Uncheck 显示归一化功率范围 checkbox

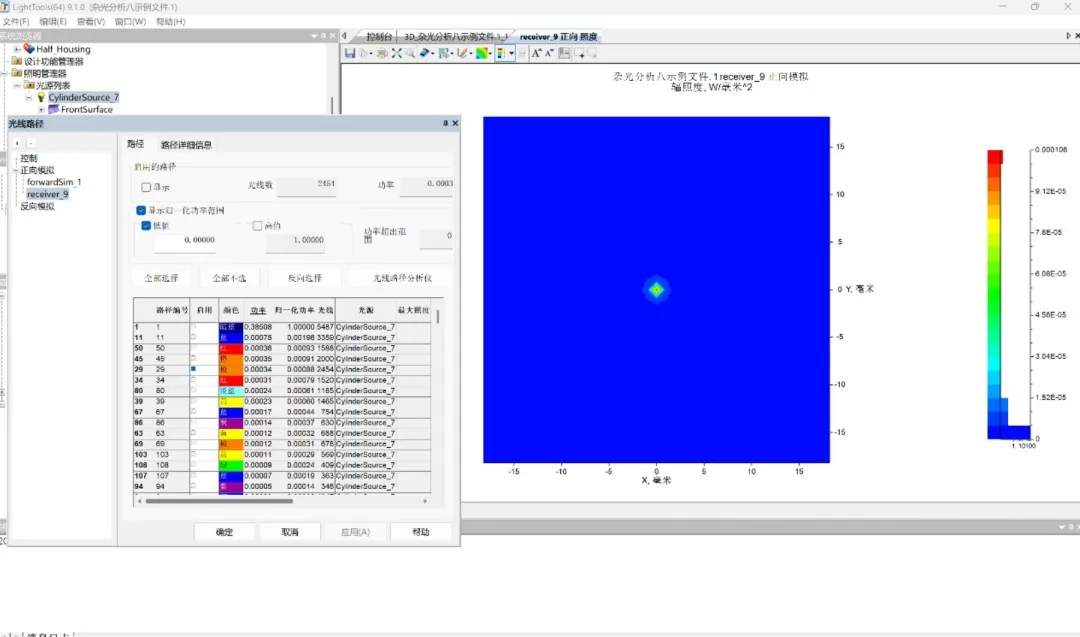point(141,211)
